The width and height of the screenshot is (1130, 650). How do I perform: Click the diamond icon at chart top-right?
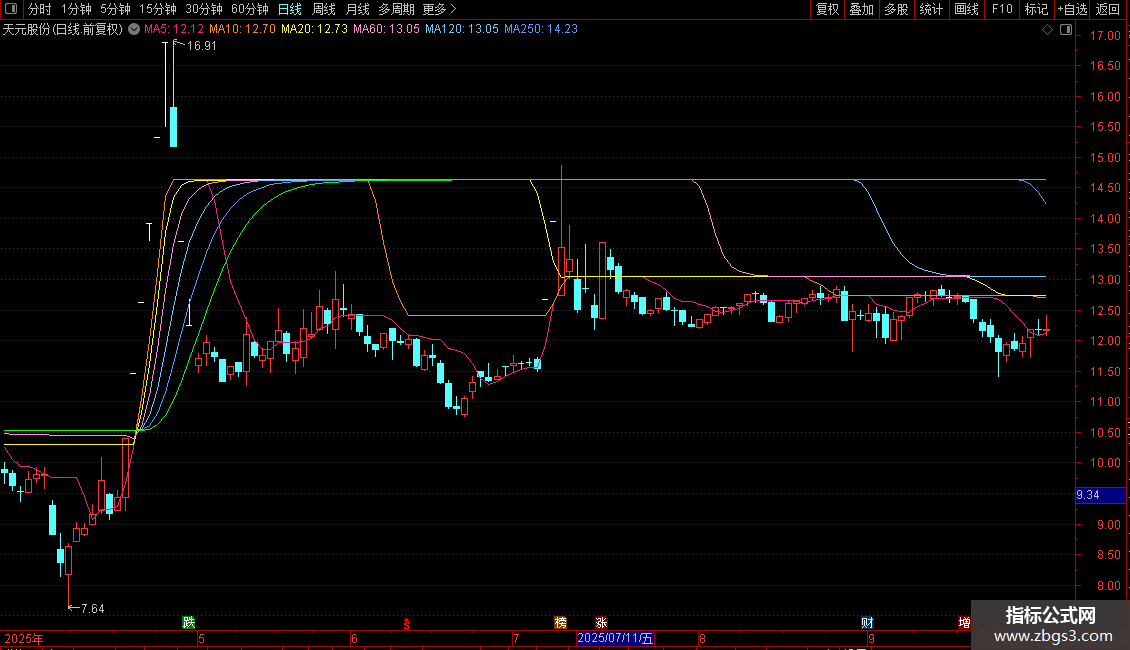(1048, 30)
